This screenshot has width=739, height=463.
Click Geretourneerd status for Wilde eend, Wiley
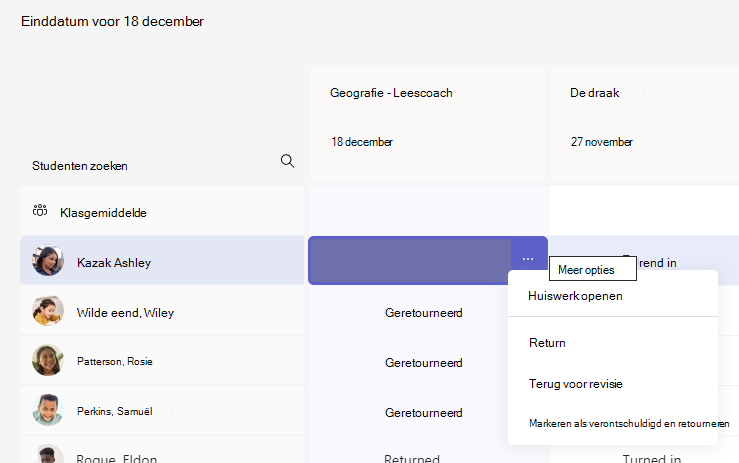(423, 313)
